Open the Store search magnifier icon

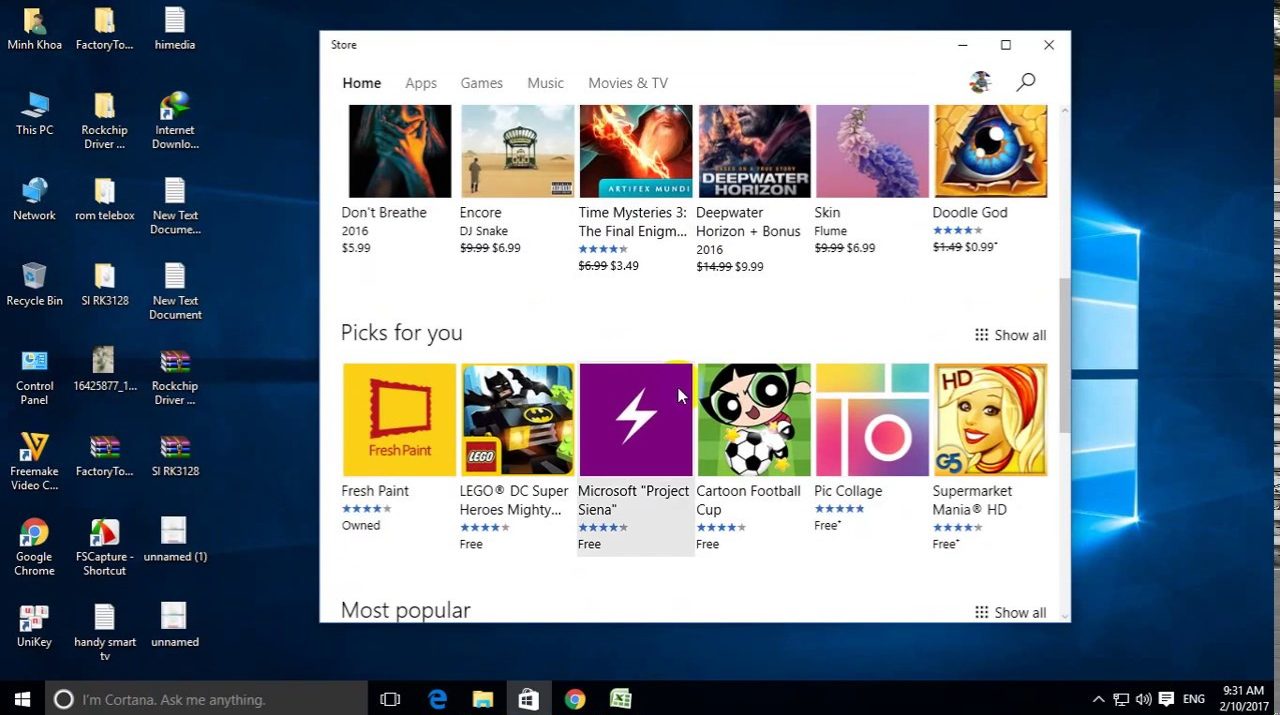[x=1025, y=83]
